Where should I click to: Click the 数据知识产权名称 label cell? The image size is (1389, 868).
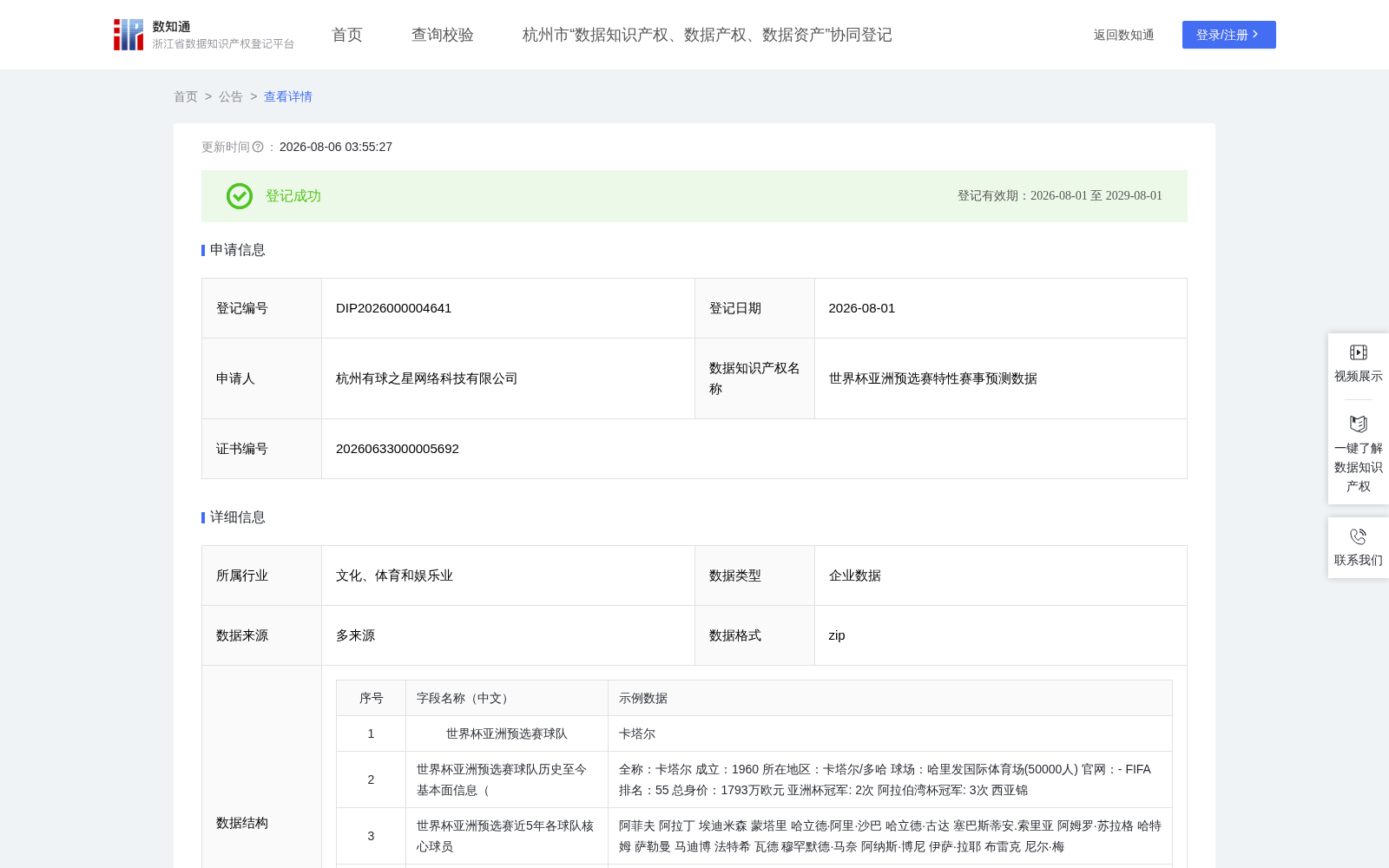754,378
